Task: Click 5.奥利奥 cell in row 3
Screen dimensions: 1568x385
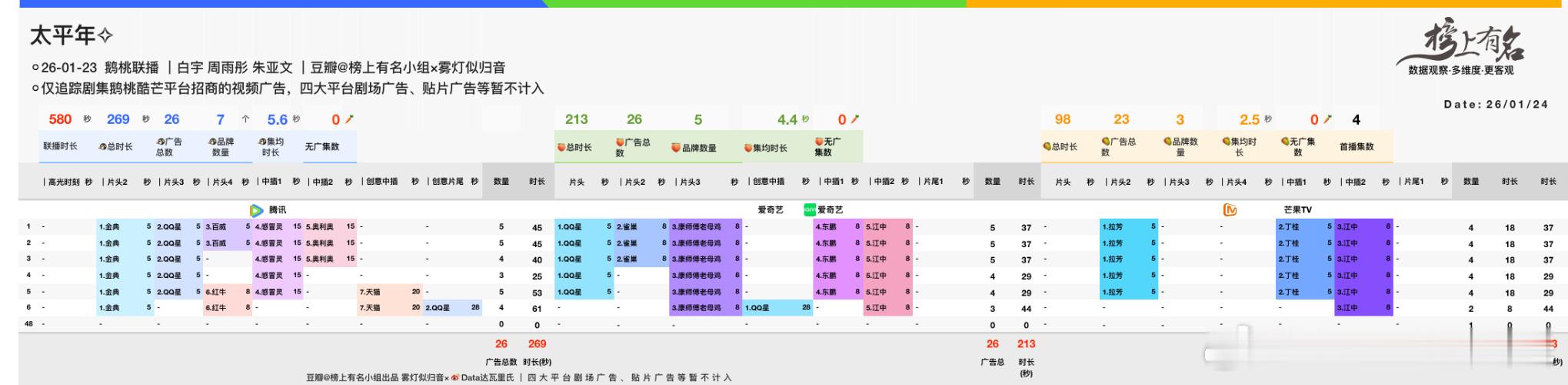Action: [331, 259]
